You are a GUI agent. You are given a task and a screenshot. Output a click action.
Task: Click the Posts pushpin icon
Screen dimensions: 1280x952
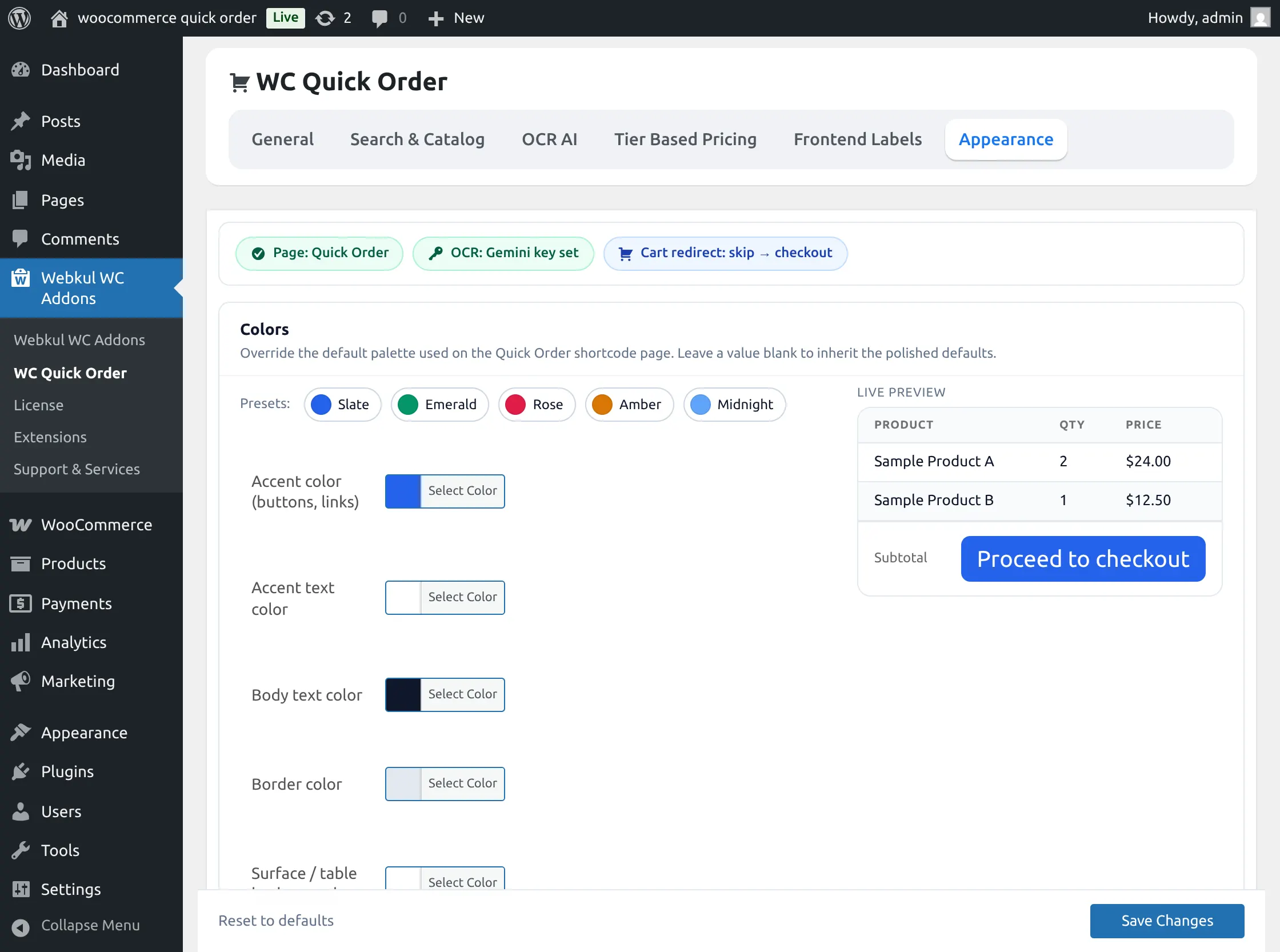point(21,121)
